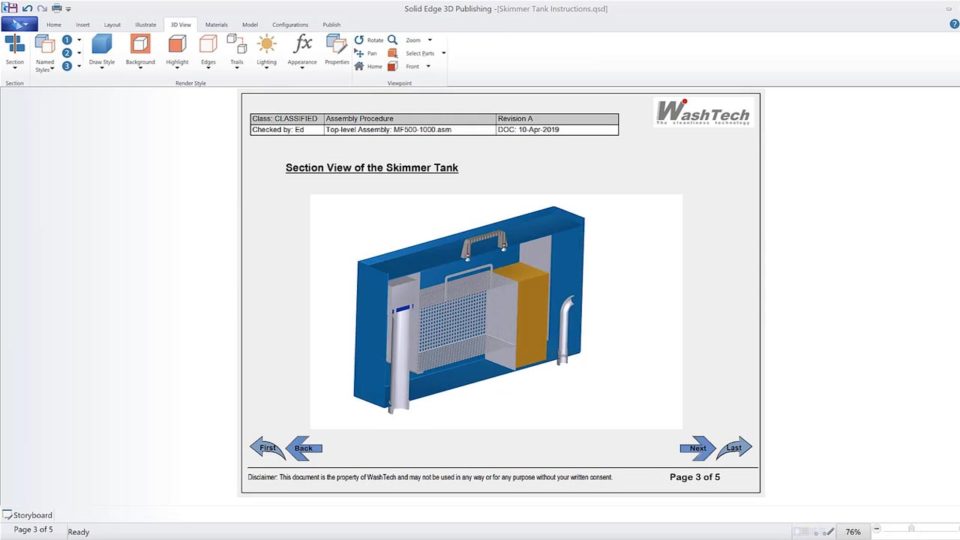
Task: Open the Storyboard panel
Action: point(28,515)
